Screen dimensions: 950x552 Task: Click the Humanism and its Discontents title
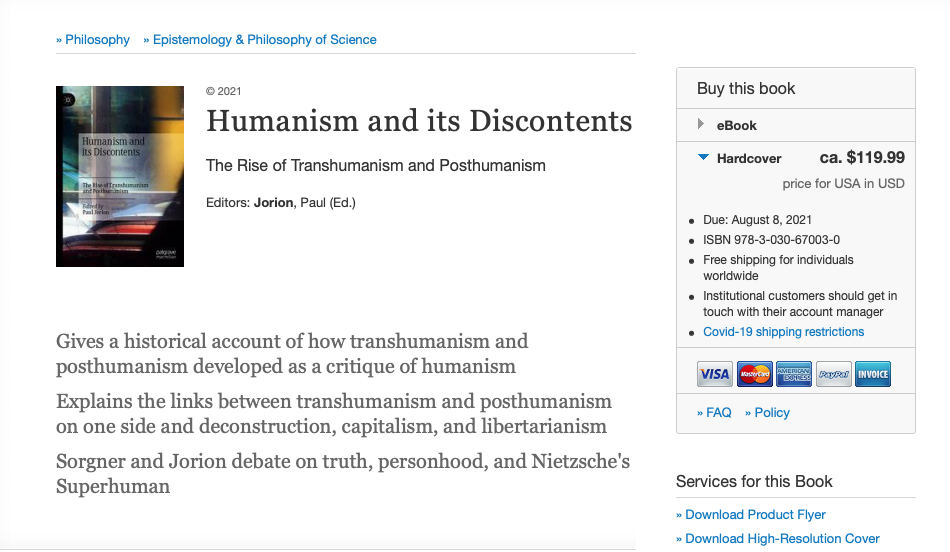point(419,121)
